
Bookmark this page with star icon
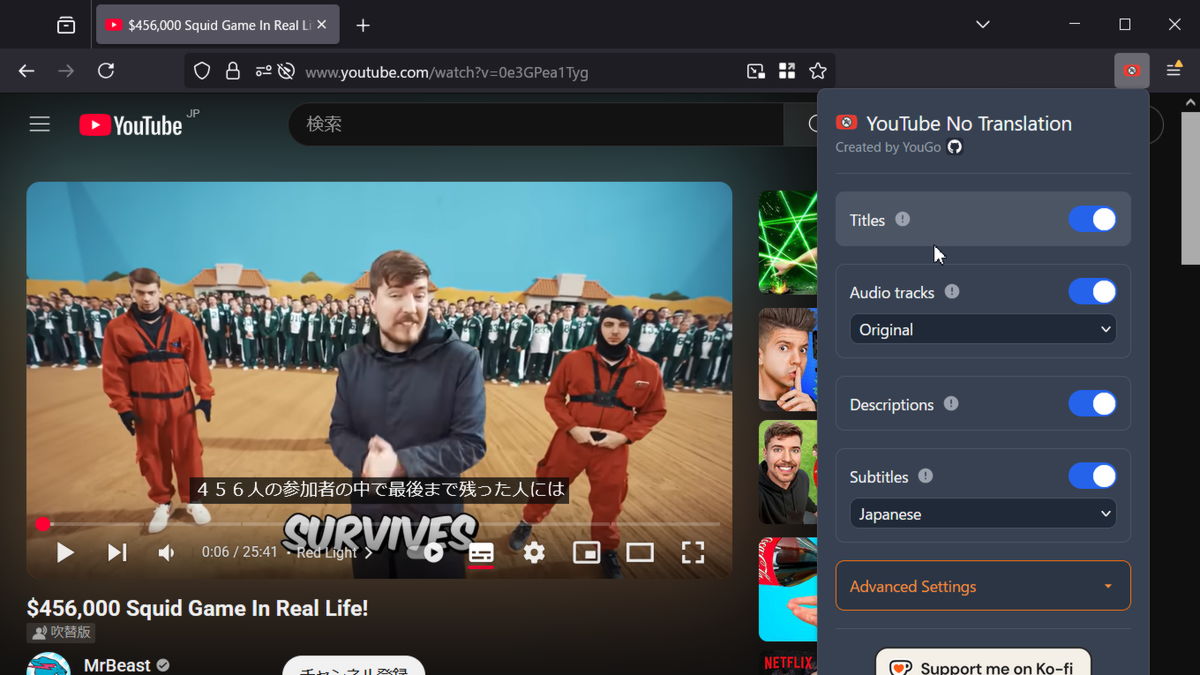click(818, 71)
